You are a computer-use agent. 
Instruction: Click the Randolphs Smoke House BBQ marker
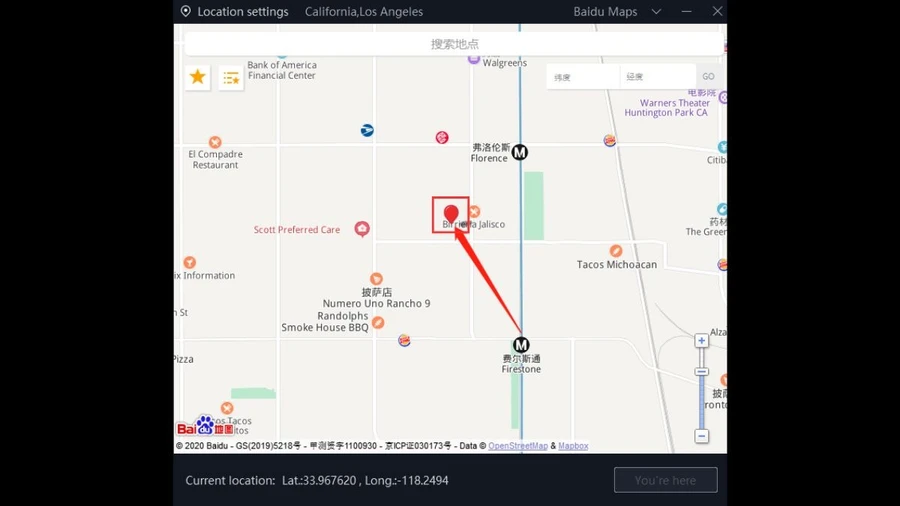[x=378, y=322]
